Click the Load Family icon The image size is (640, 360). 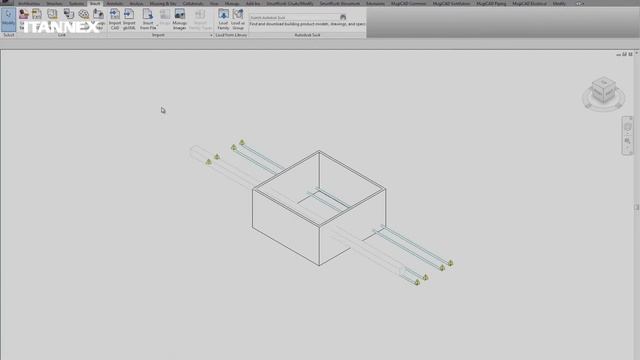point(223,19)
